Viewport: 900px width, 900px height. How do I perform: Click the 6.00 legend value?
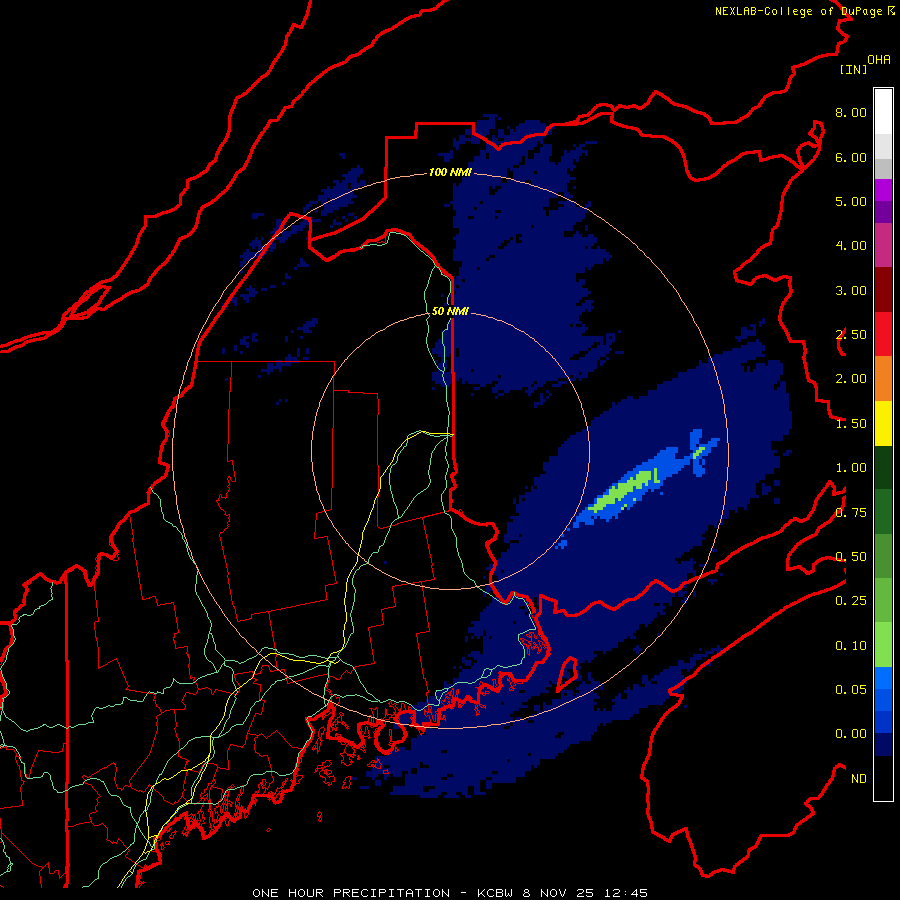tap(851, 157)
